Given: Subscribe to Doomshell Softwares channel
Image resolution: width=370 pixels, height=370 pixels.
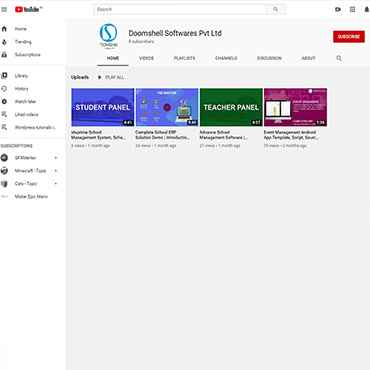Looking at the screenshot, I should pos(349,36).
